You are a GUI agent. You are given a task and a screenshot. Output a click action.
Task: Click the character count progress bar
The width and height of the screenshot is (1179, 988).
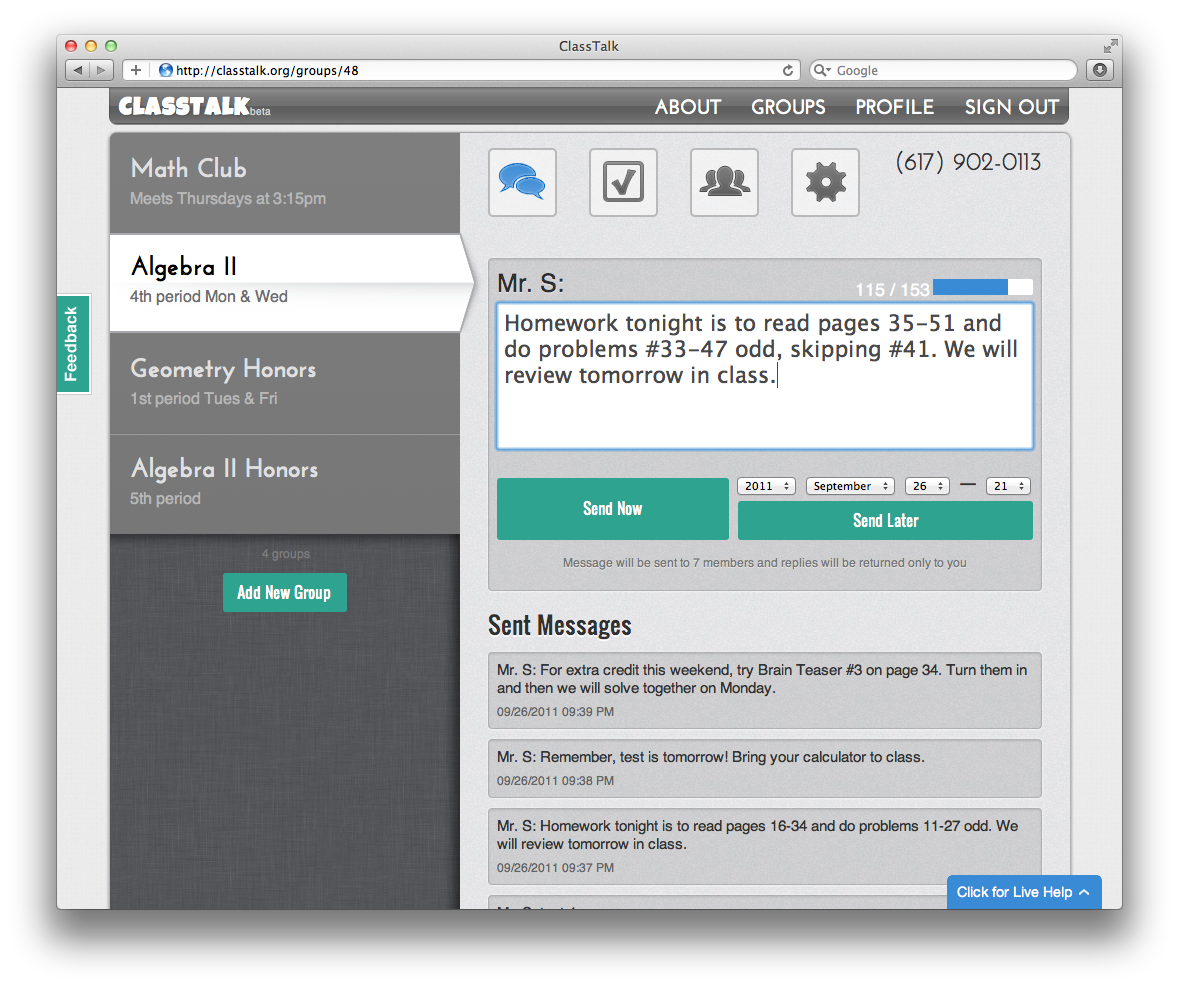[982, 287]
